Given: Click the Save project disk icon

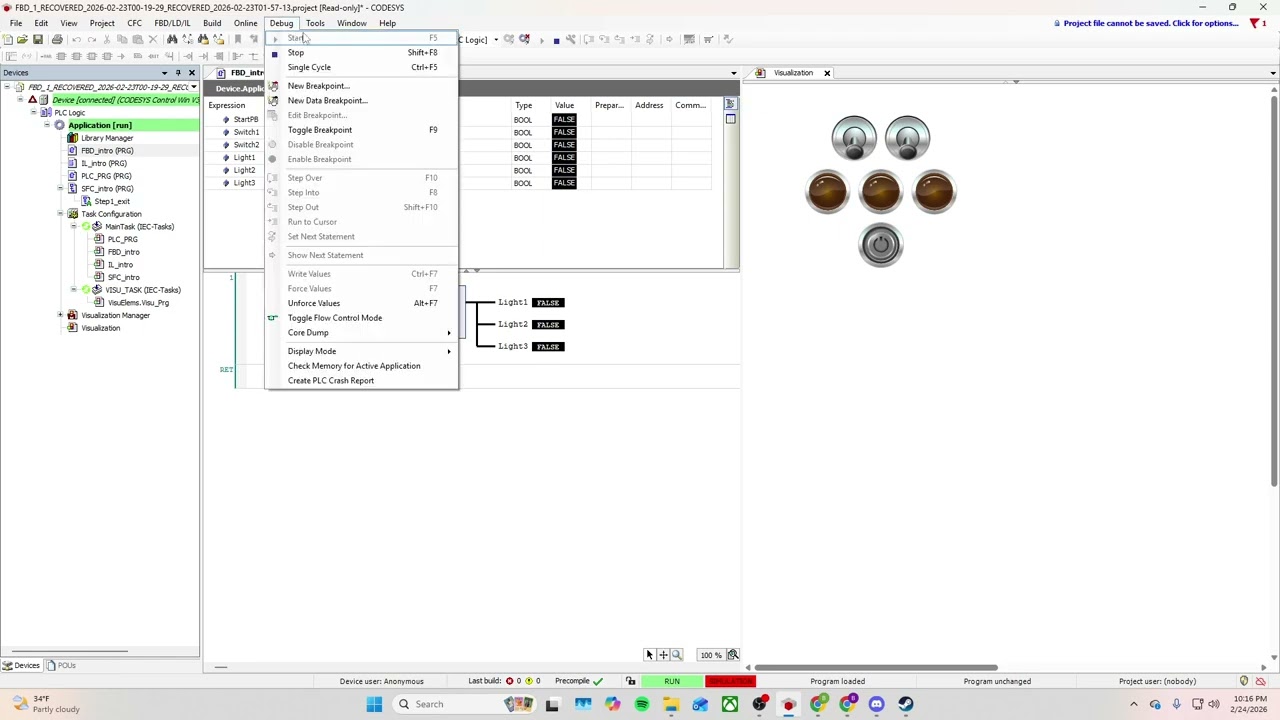Looking at the screenshot, I should [x=38, y=39].
